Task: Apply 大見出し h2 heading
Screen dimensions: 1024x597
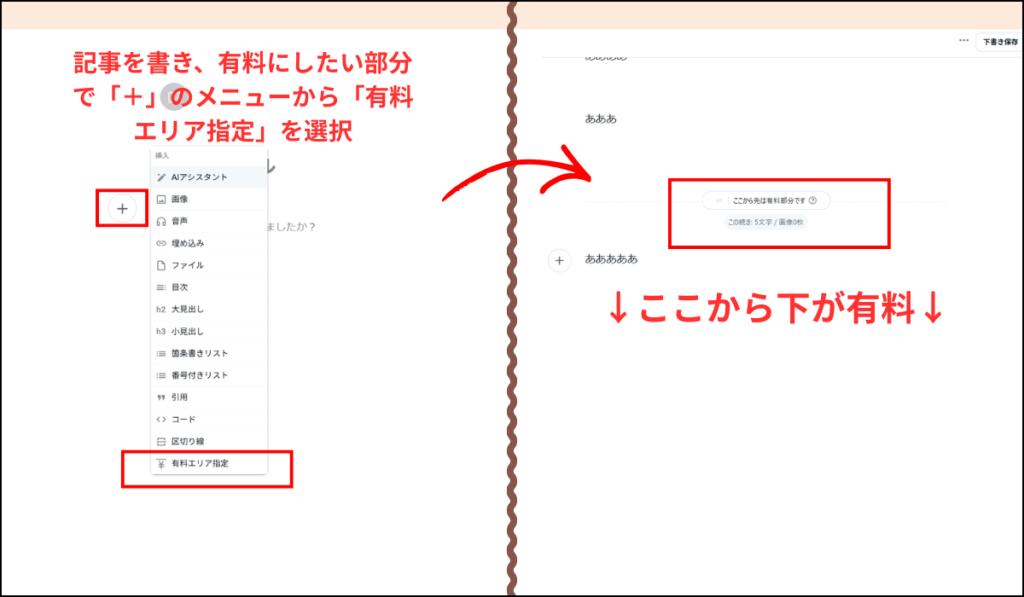Action: point(187,309)
